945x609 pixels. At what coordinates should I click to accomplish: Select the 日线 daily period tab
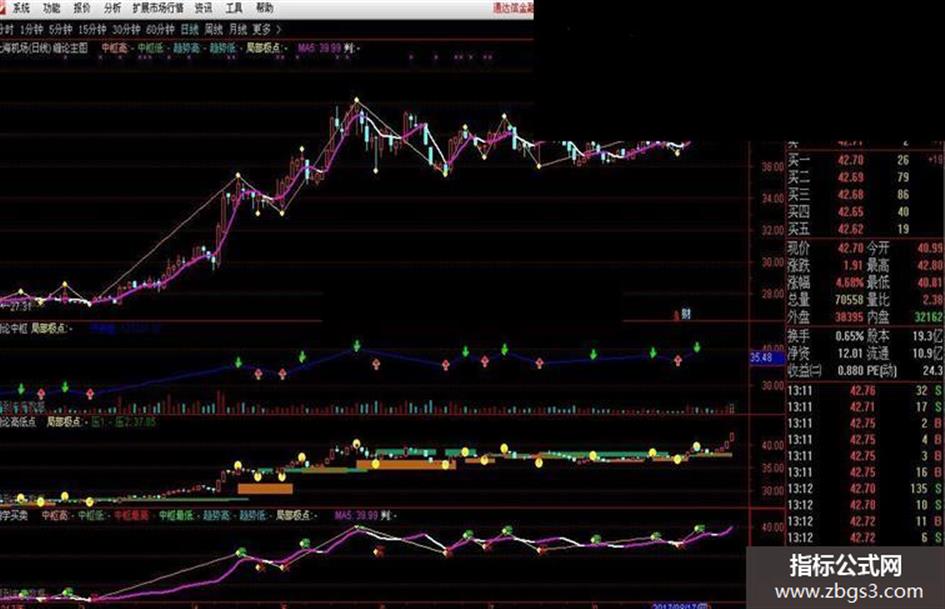point(190,29)
